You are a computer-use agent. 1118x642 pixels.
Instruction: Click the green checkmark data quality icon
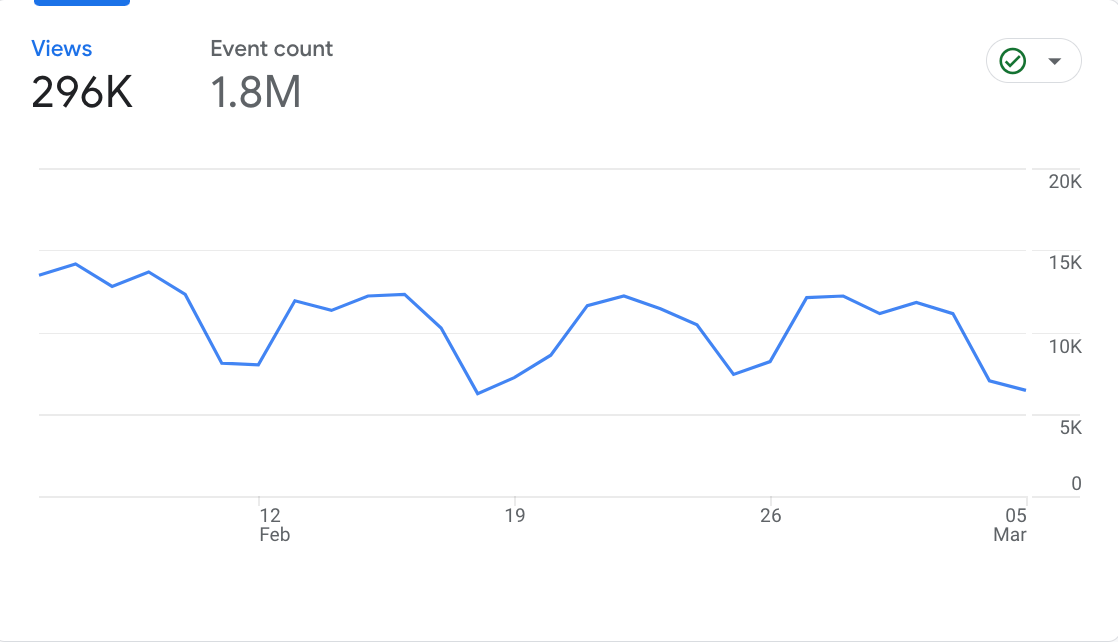click(x=1012, y=61)
